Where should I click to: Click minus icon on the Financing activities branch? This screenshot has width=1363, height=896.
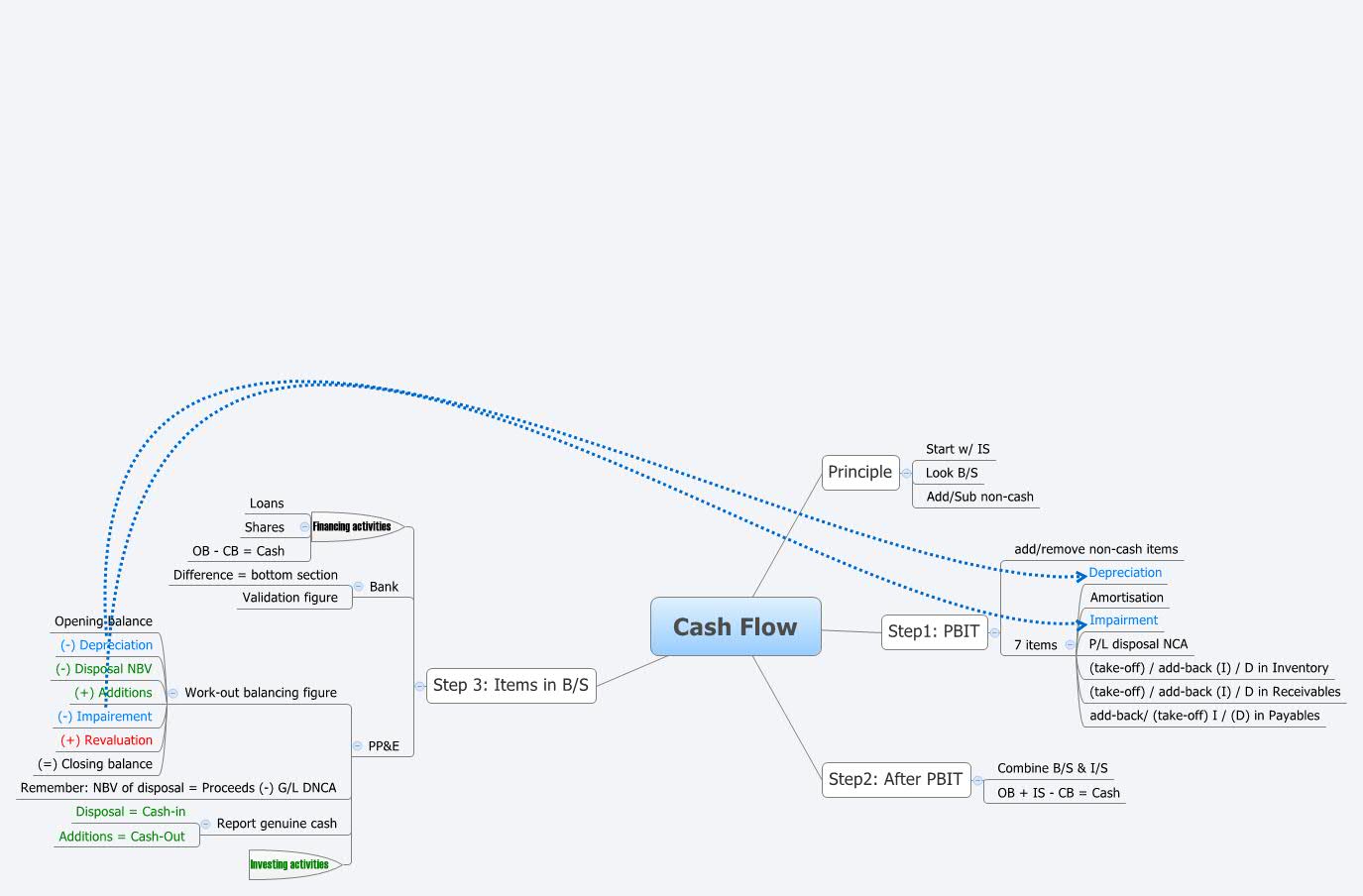(305, 526)
